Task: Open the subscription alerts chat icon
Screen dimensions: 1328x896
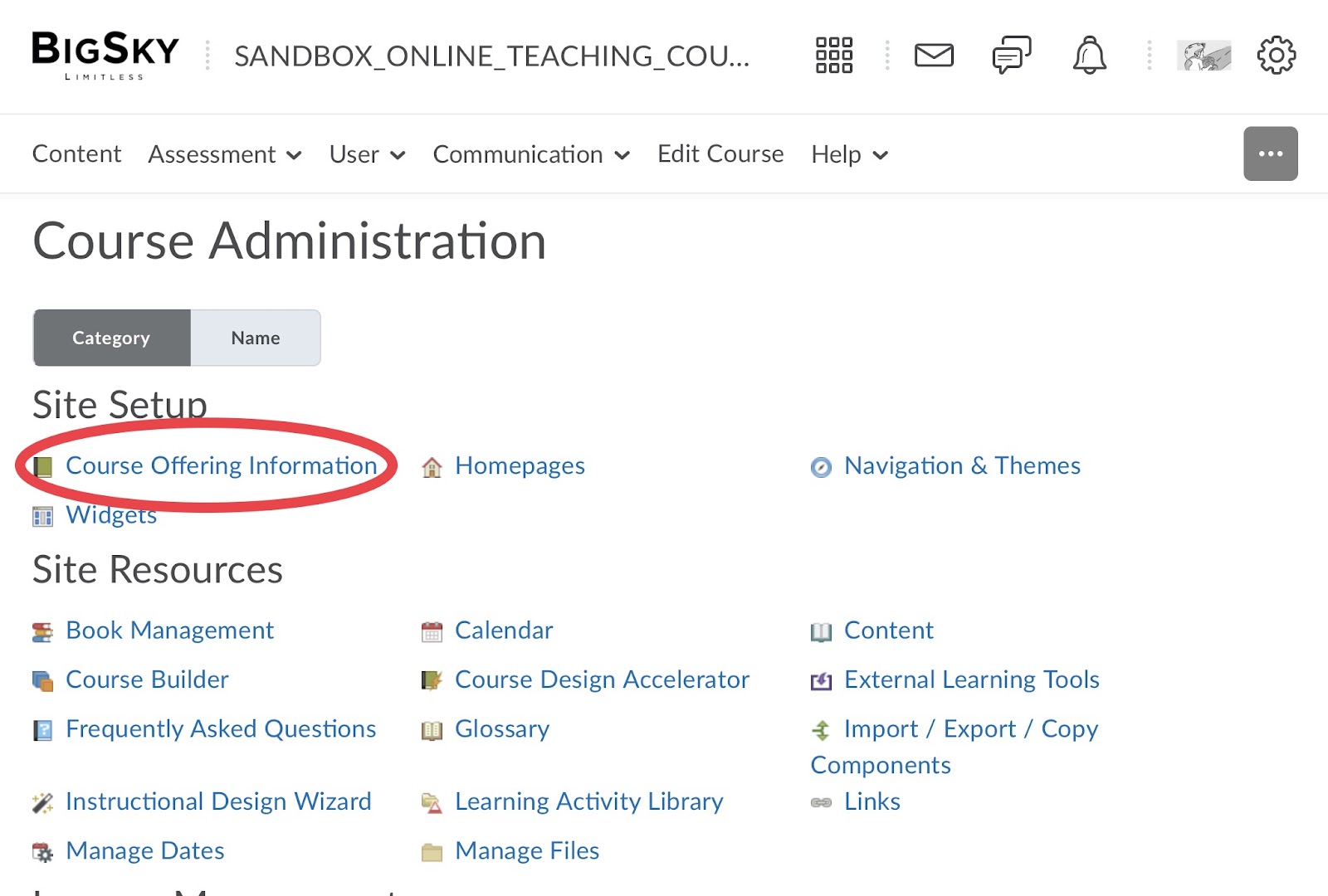Action: tap(1012, 56)
